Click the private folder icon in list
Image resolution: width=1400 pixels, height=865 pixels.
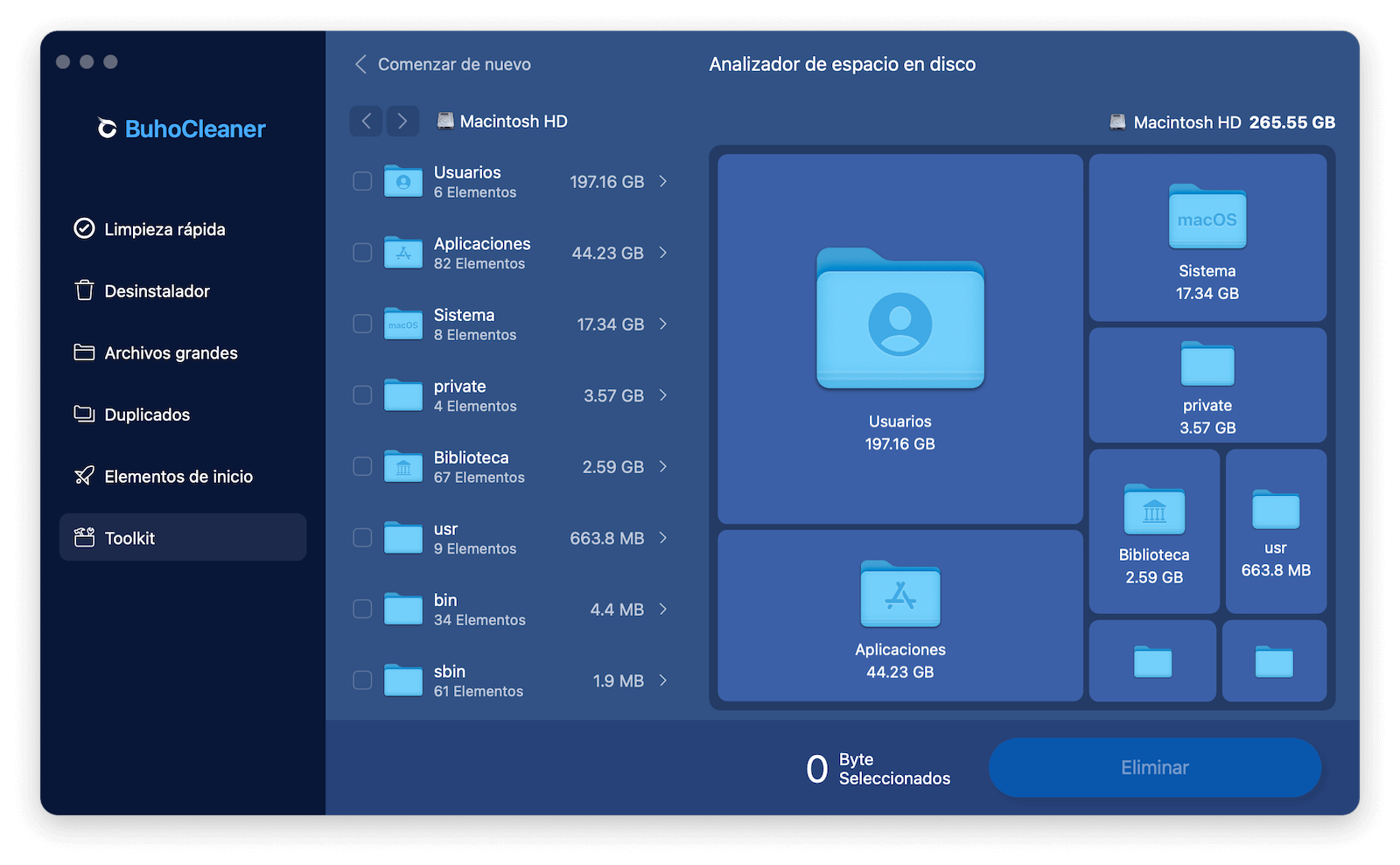[x=403, y=395]
